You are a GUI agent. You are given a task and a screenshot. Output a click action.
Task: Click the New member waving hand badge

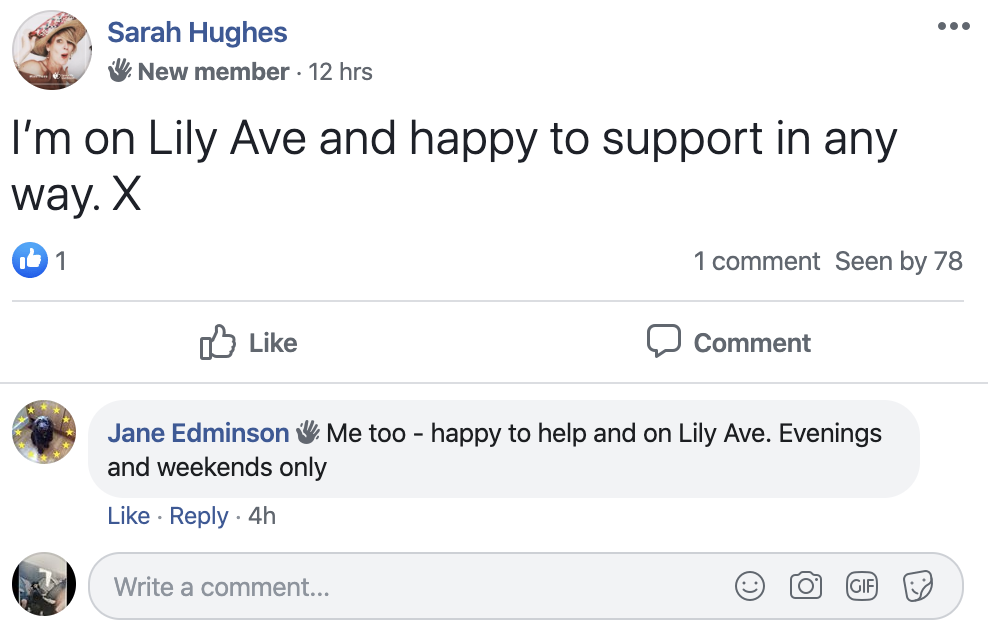[x=120, y=71]
